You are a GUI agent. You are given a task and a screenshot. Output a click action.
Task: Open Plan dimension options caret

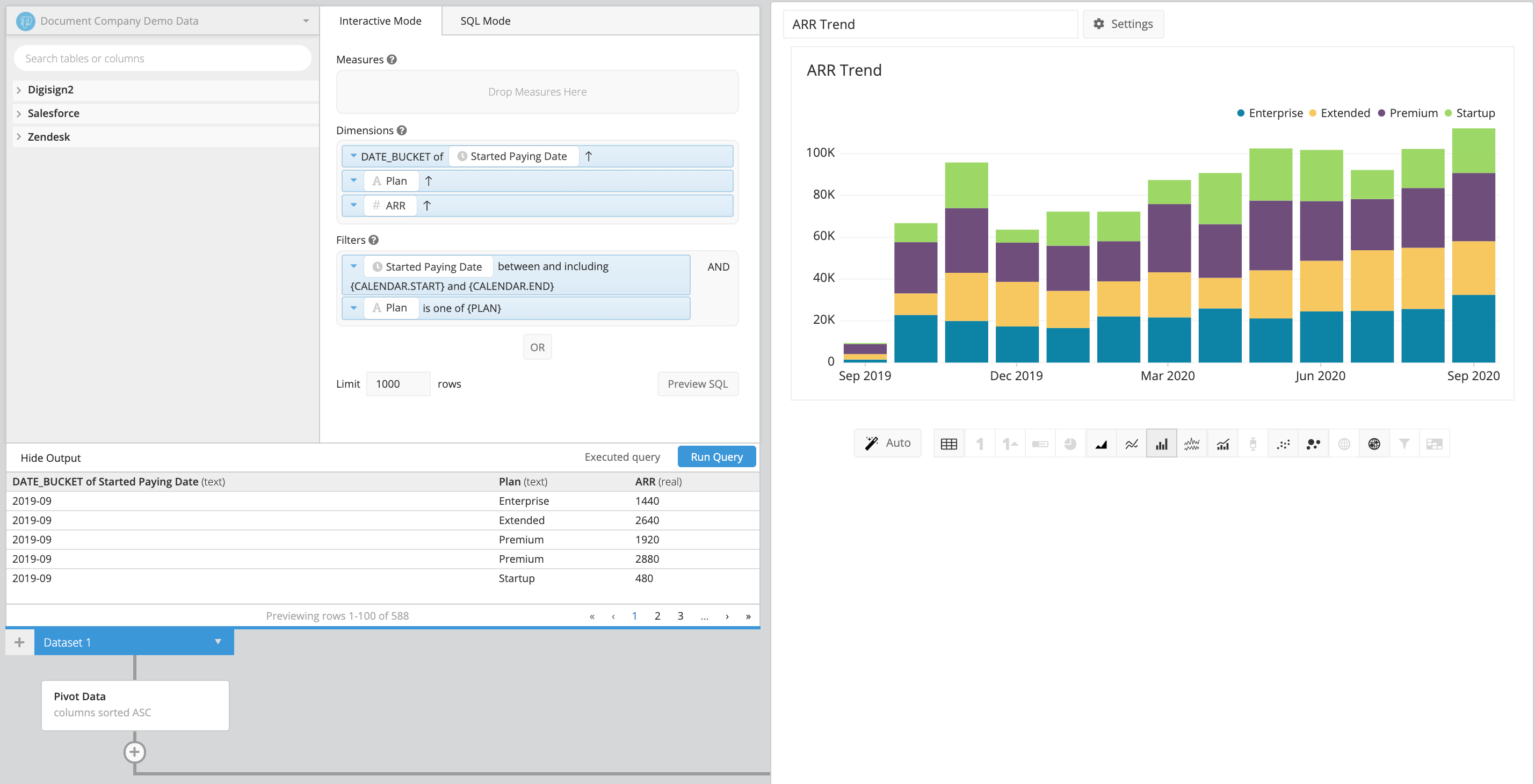click(353, 180)
